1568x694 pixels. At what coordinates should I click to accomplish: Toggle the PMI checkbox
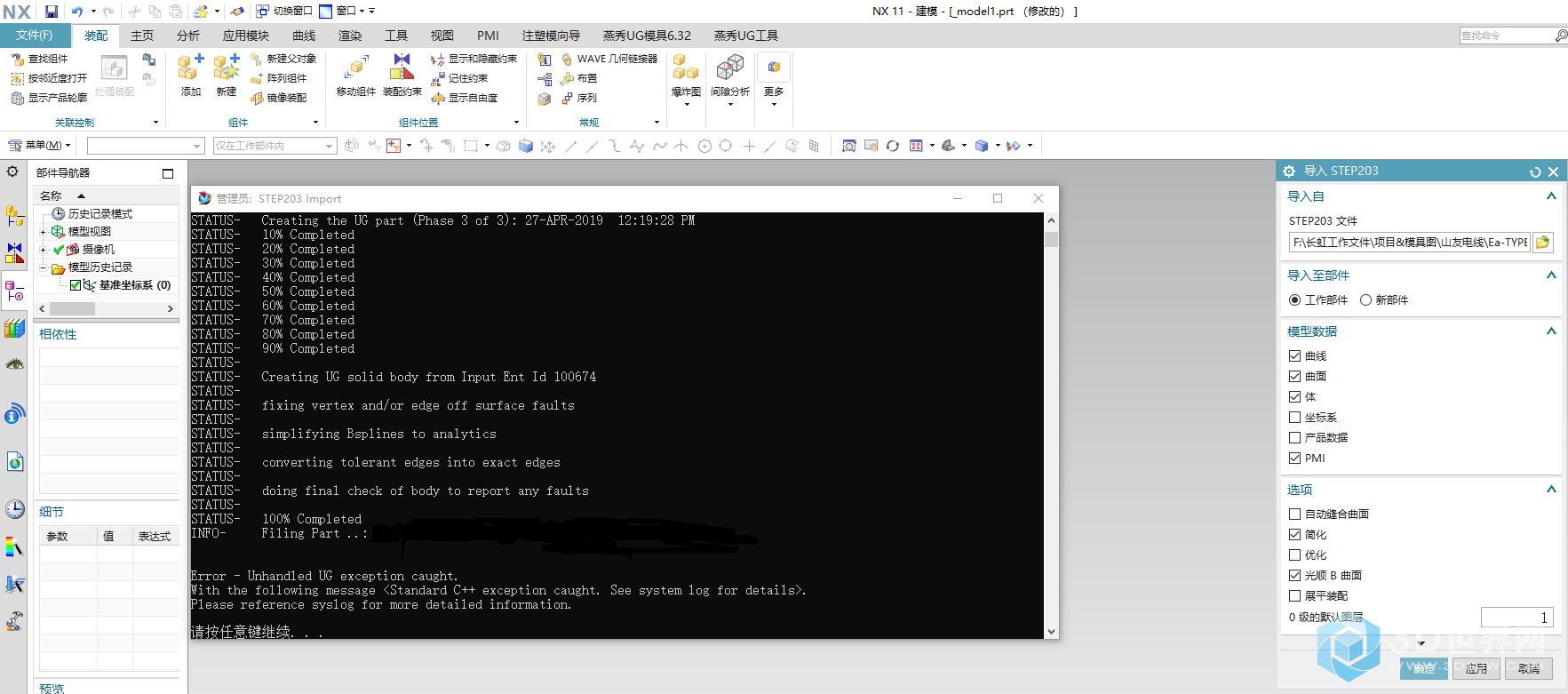(x=1294, y=458)
